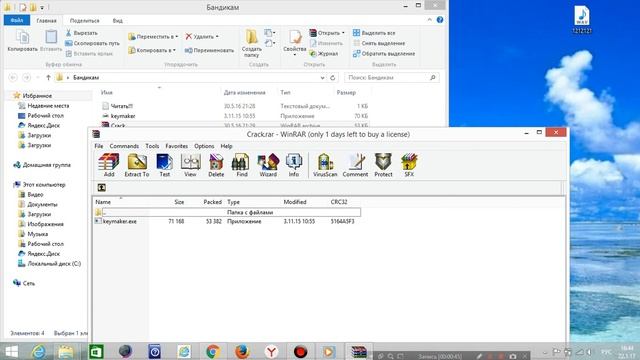Open the View tool in WinRAR
Image resolution: width=640 pixels, height=360 pixels.
tap(190, 165)
